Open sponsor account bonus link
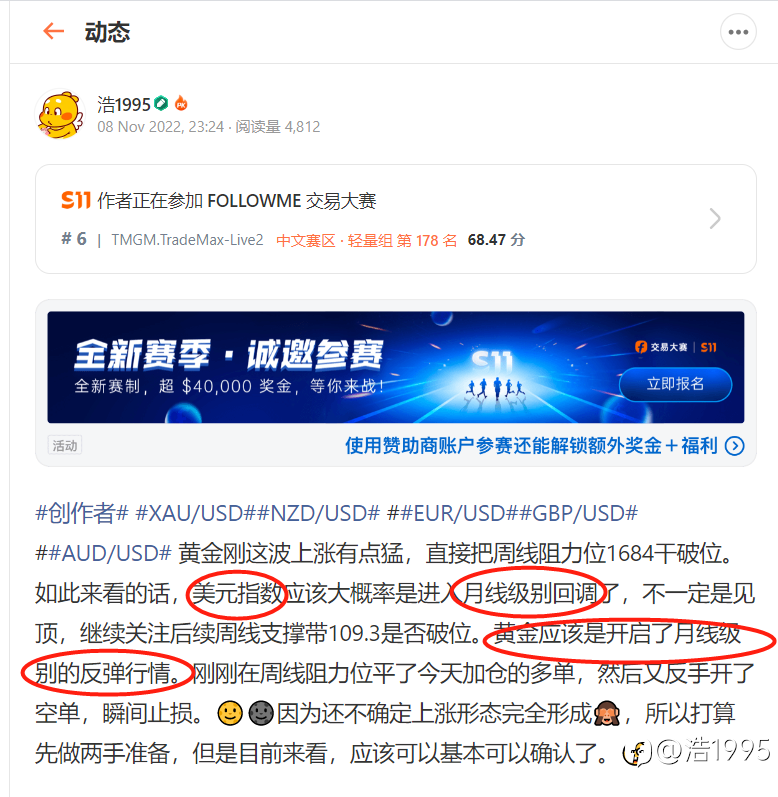This screenshot has width=778, height=797. 531,446
